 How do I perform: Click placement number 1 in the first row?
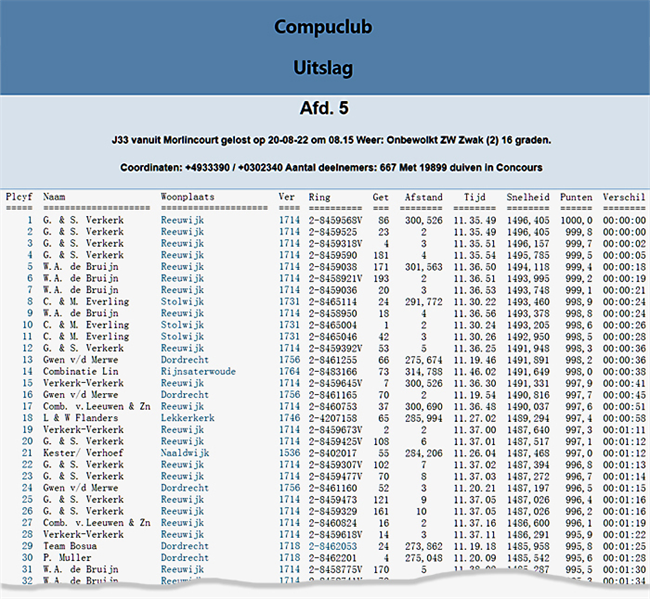pyautogui.click(x=30, y=220)
